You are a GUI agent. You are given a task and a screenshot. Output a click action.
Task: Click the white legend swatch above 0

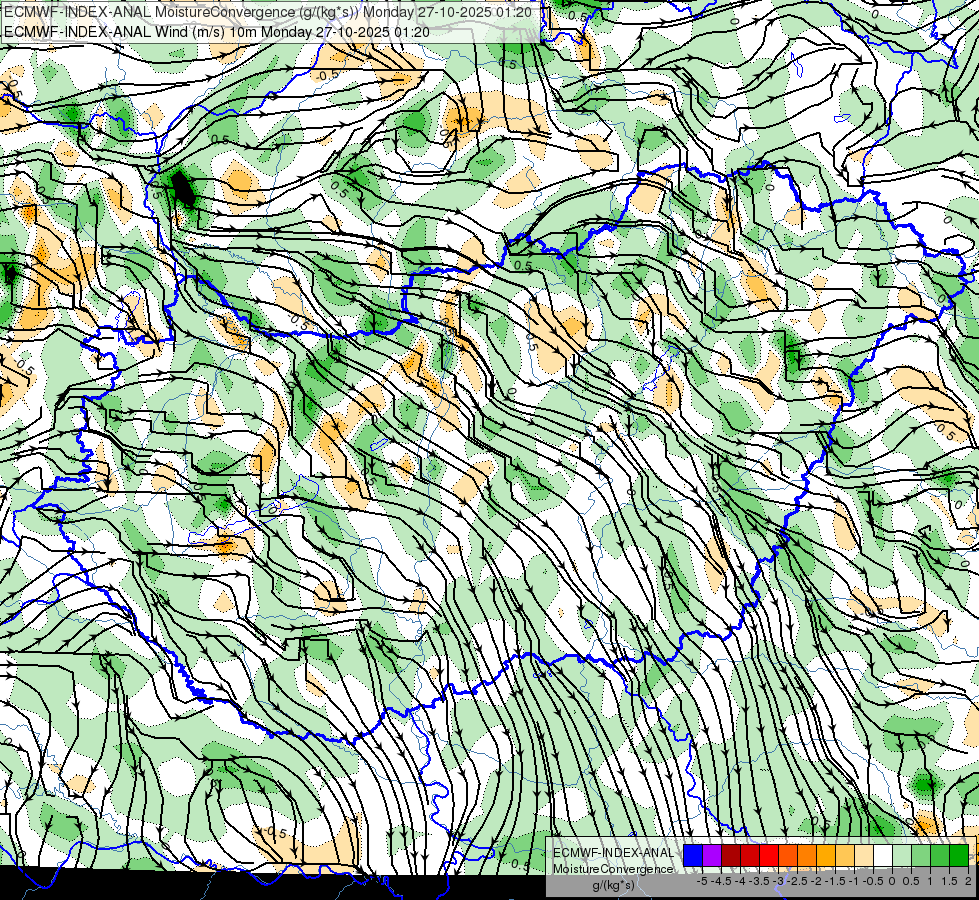(883, 855)
